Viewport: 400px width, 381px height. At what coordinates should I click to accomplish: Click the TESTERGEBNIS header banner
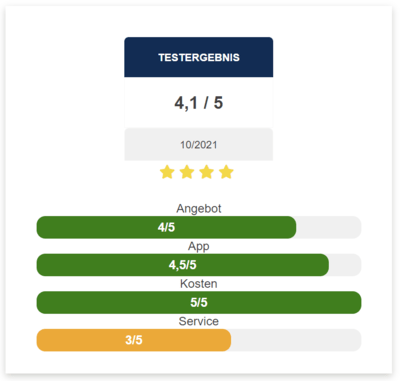click(199, 57)
